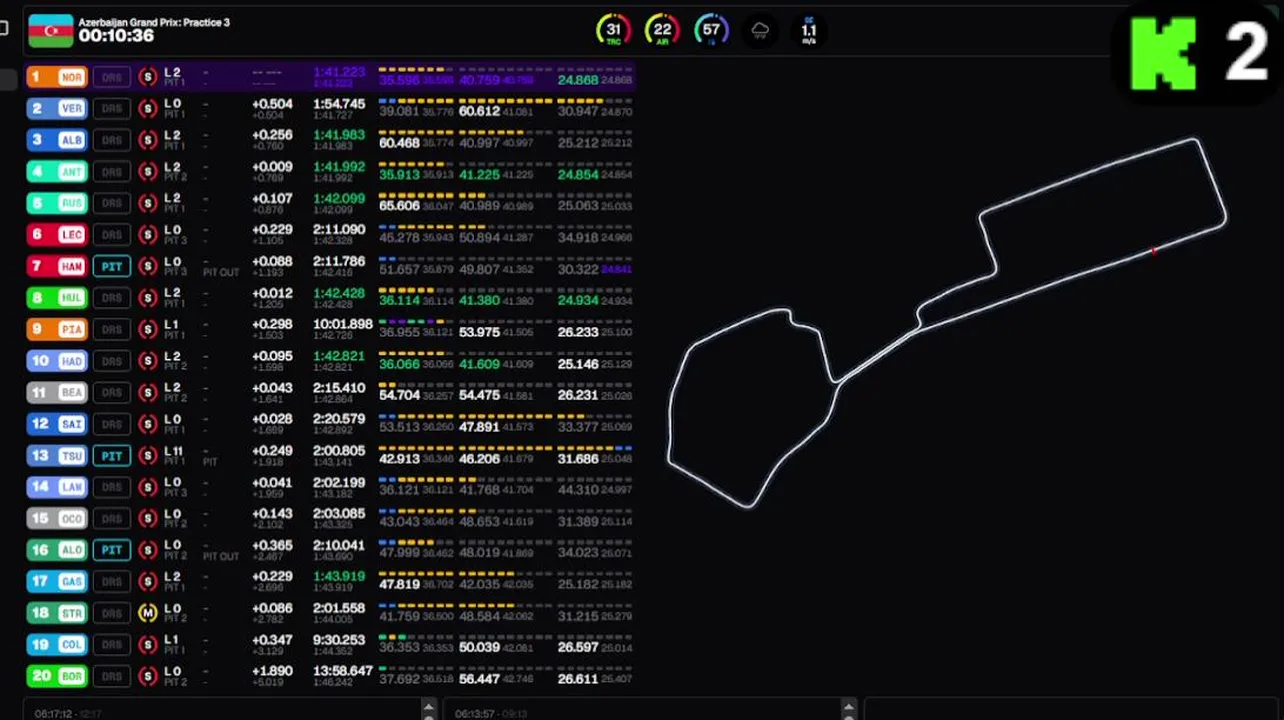The width and height of the screenshot is (1284, 720).
Task: Select PIA driver badge in position 9
Action: click(57, 329)
